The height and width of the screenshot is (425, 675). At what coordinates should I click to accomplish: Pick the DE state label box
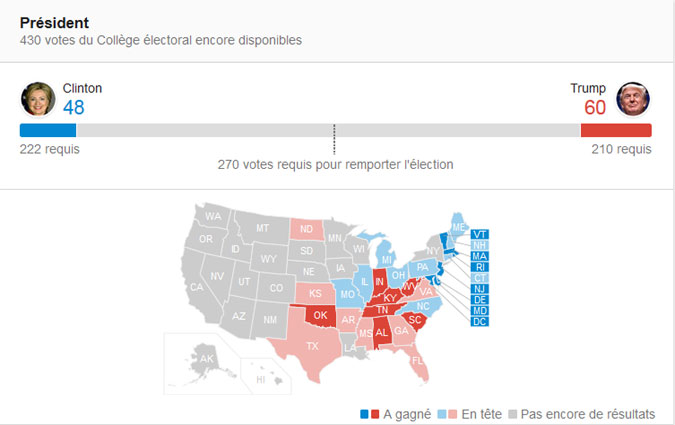(x=480, y=300)
